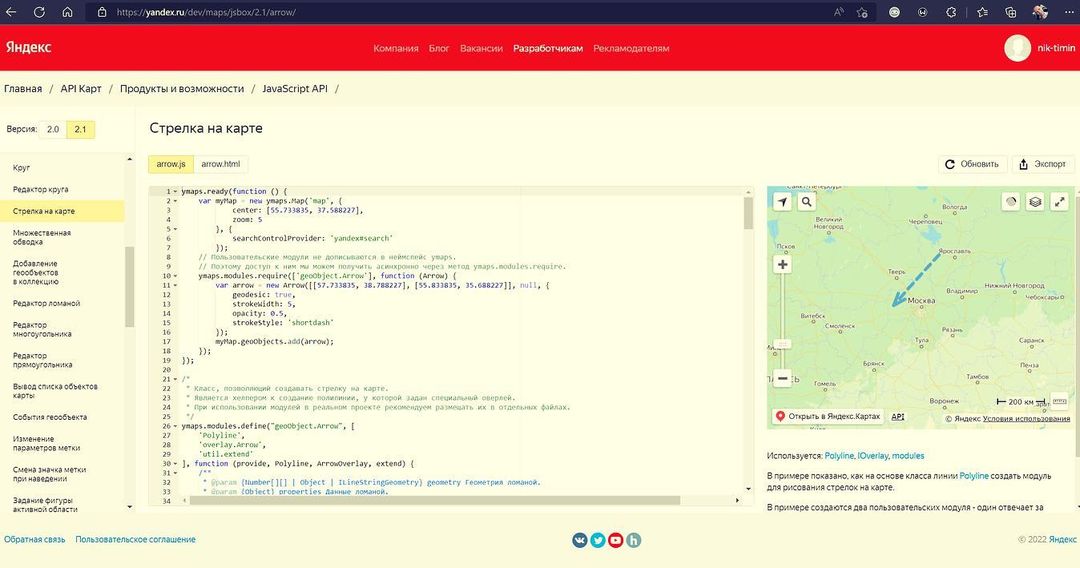
Task: Click the Яндекс logo
Action: [28, 48]
